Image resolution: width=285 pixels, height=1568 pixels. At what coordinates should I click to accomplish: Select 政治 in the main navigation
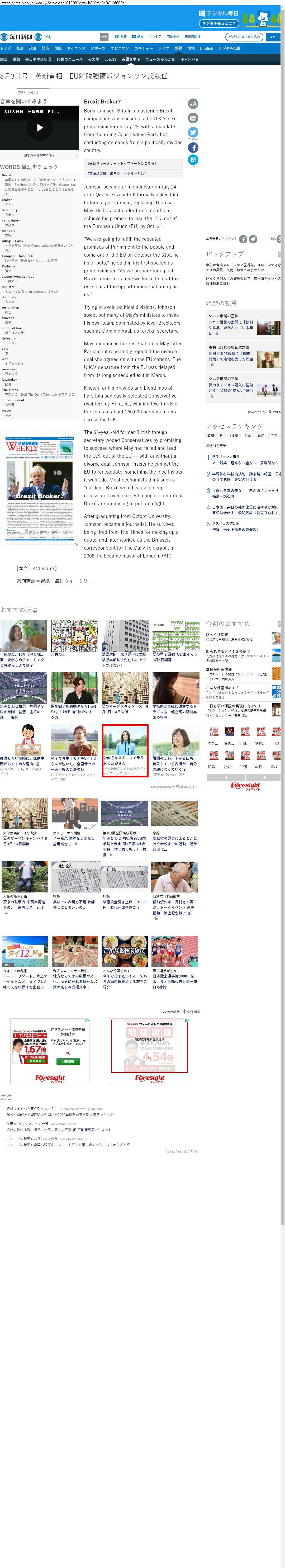tap(33, 48)
